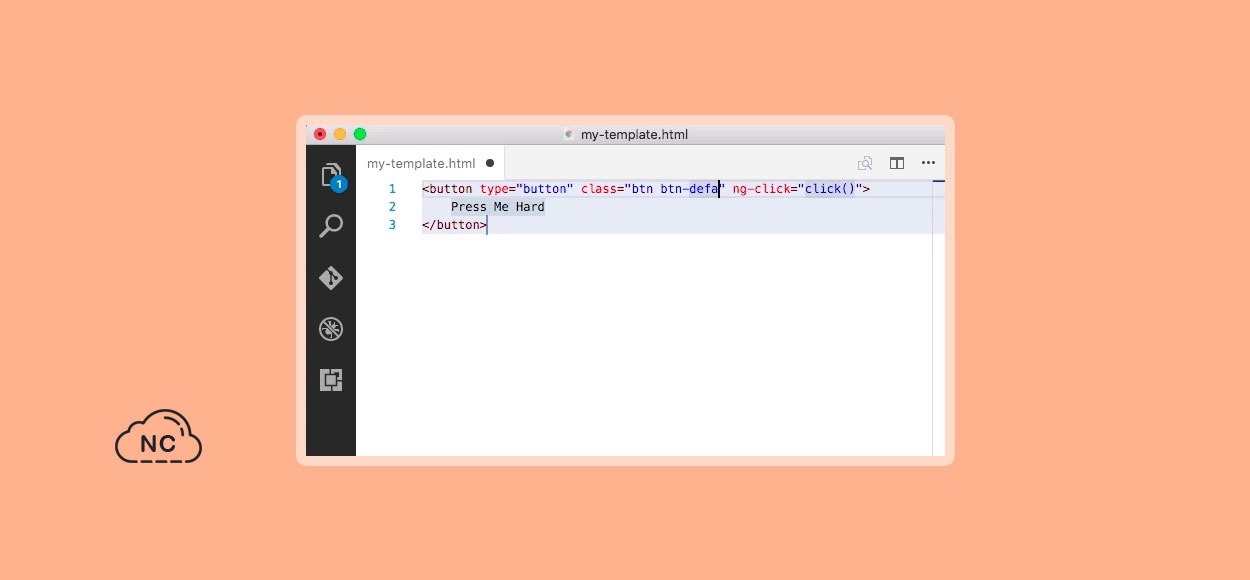This screenshot has height=580, width=1250.
Task: Click the greyed file-with-magnifier icon in editor toolbar
Action: [865, 163]
